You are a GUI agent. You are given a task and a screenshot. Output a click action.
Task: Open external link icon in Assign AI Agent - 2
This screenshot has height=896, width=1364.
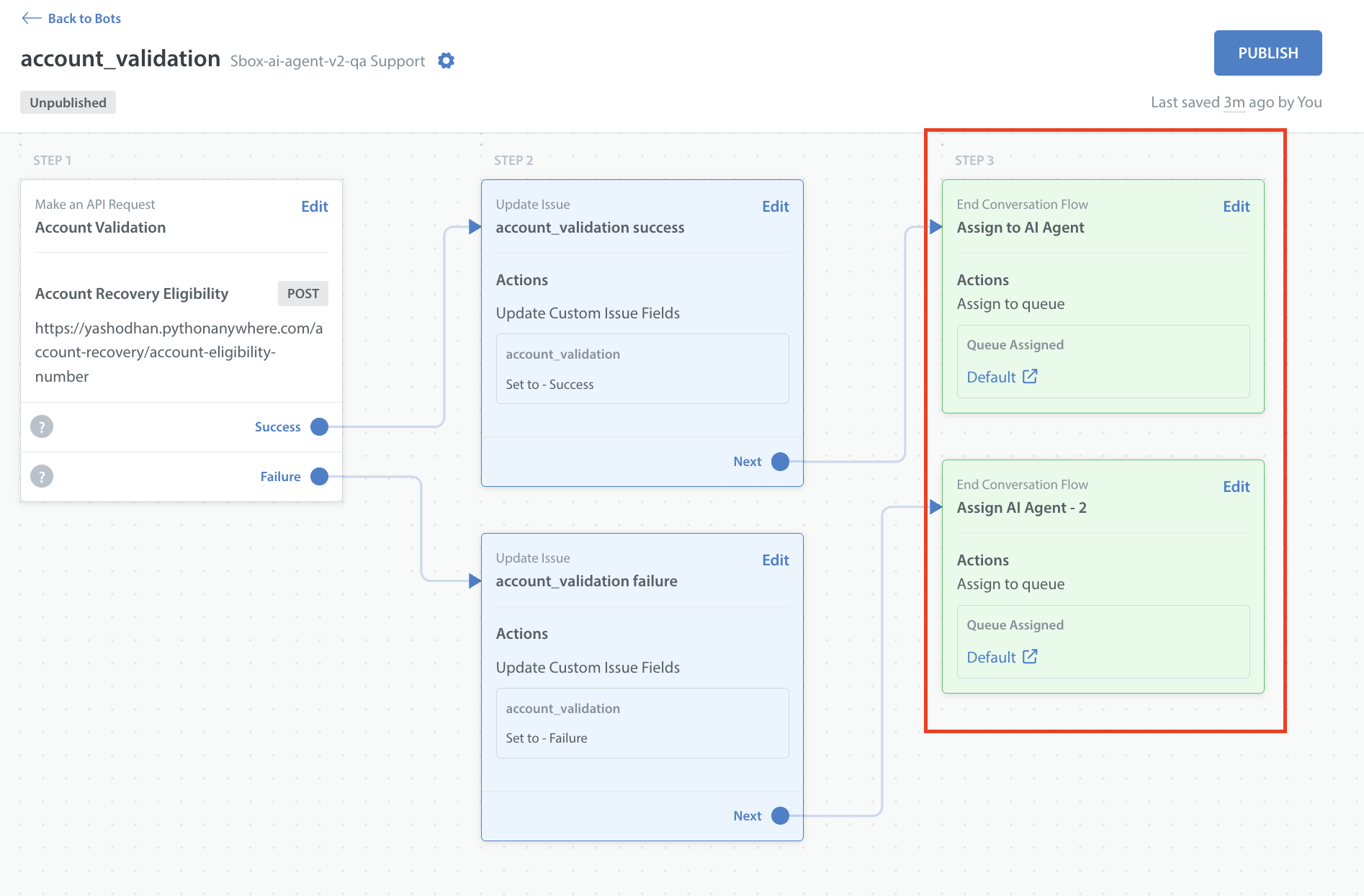[x=1030, y=656]
